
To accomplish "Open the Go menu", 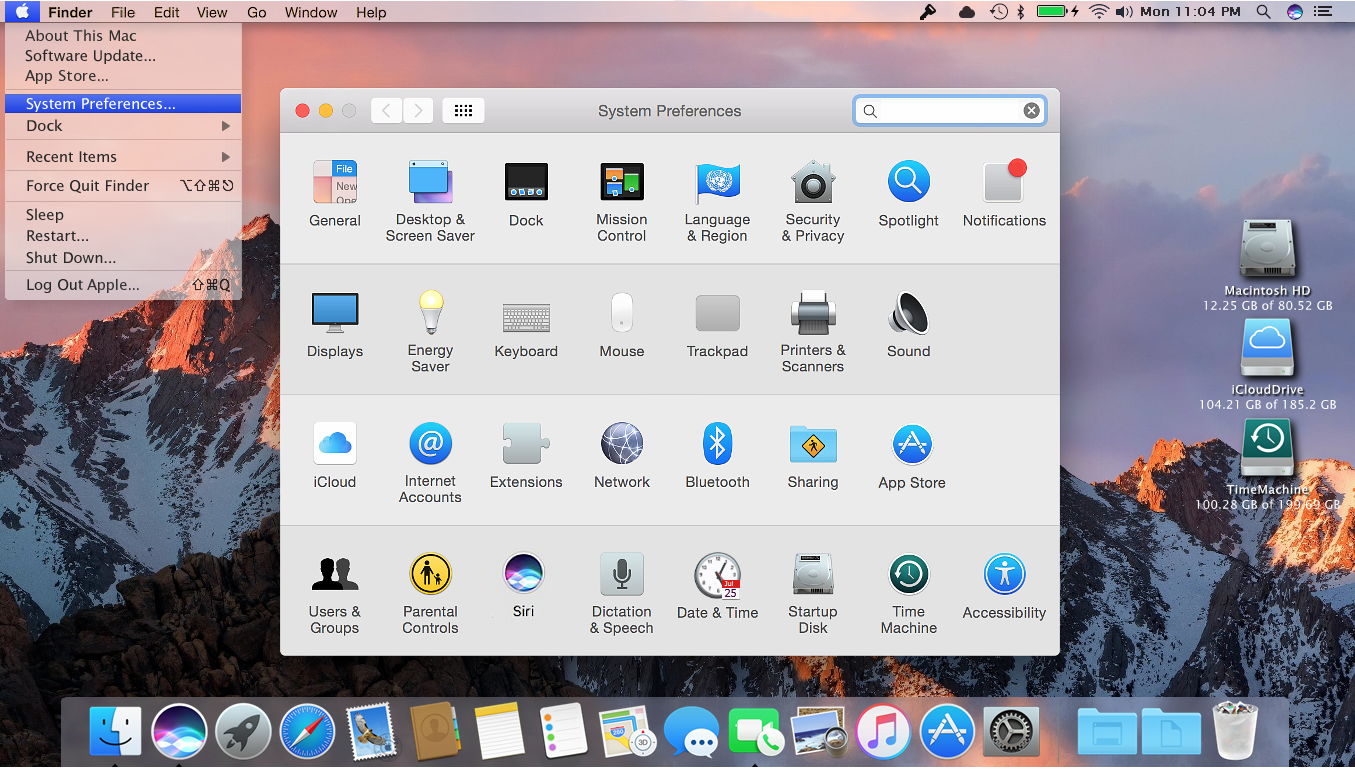I will click(256, 12).
